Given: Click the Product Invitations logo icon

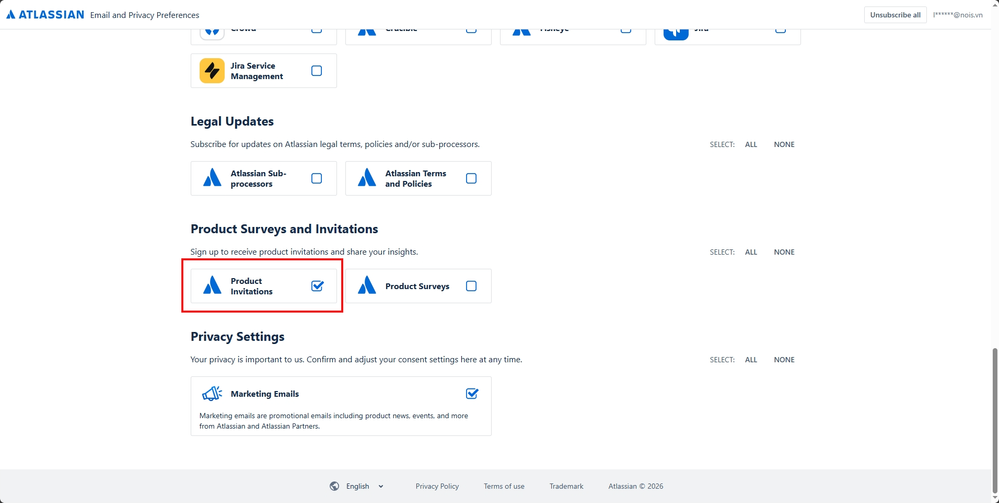Looking at the screenshot, I should coord(212,286).
